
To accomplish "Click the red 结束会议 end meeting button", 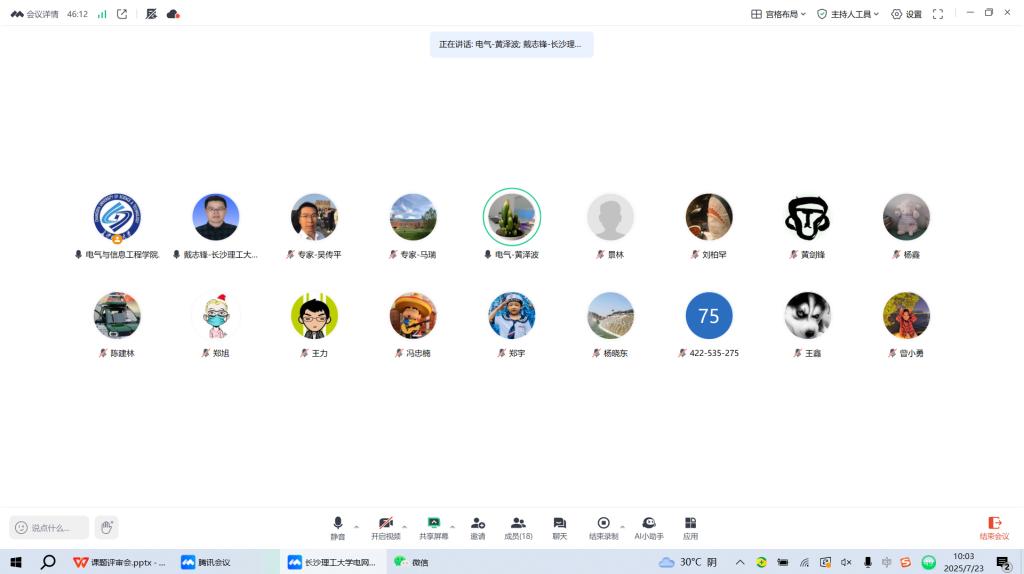I will pyautogui.click(x=994, y=527).
